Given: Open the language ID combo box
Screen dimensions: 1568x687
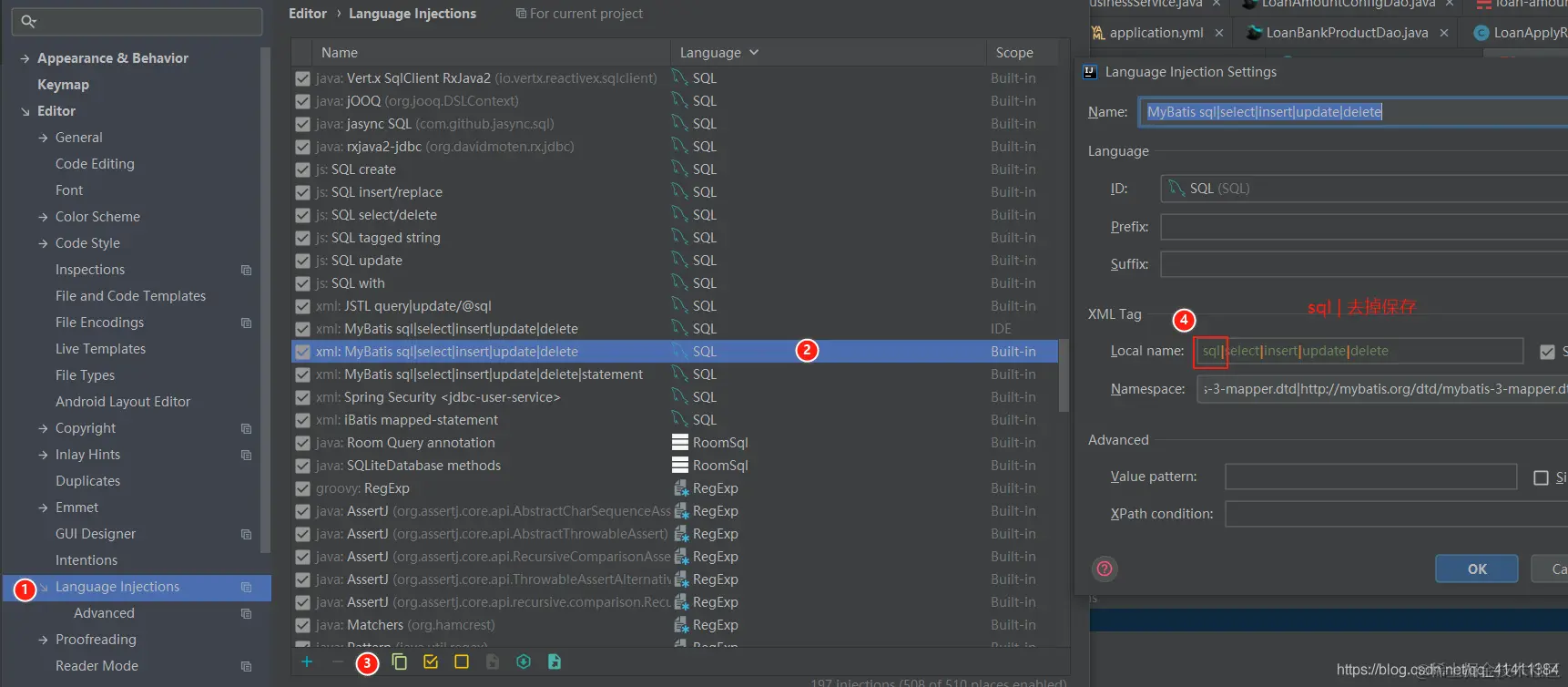Looking at the screenshot, I should (1364, 189).
